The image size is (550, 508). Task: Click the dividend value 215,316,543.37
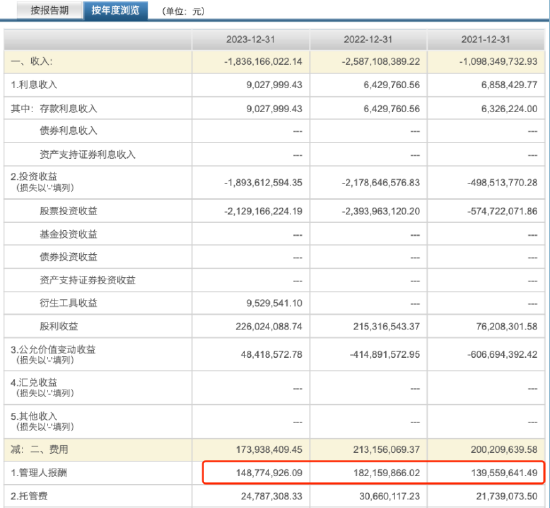click(386, 327)
